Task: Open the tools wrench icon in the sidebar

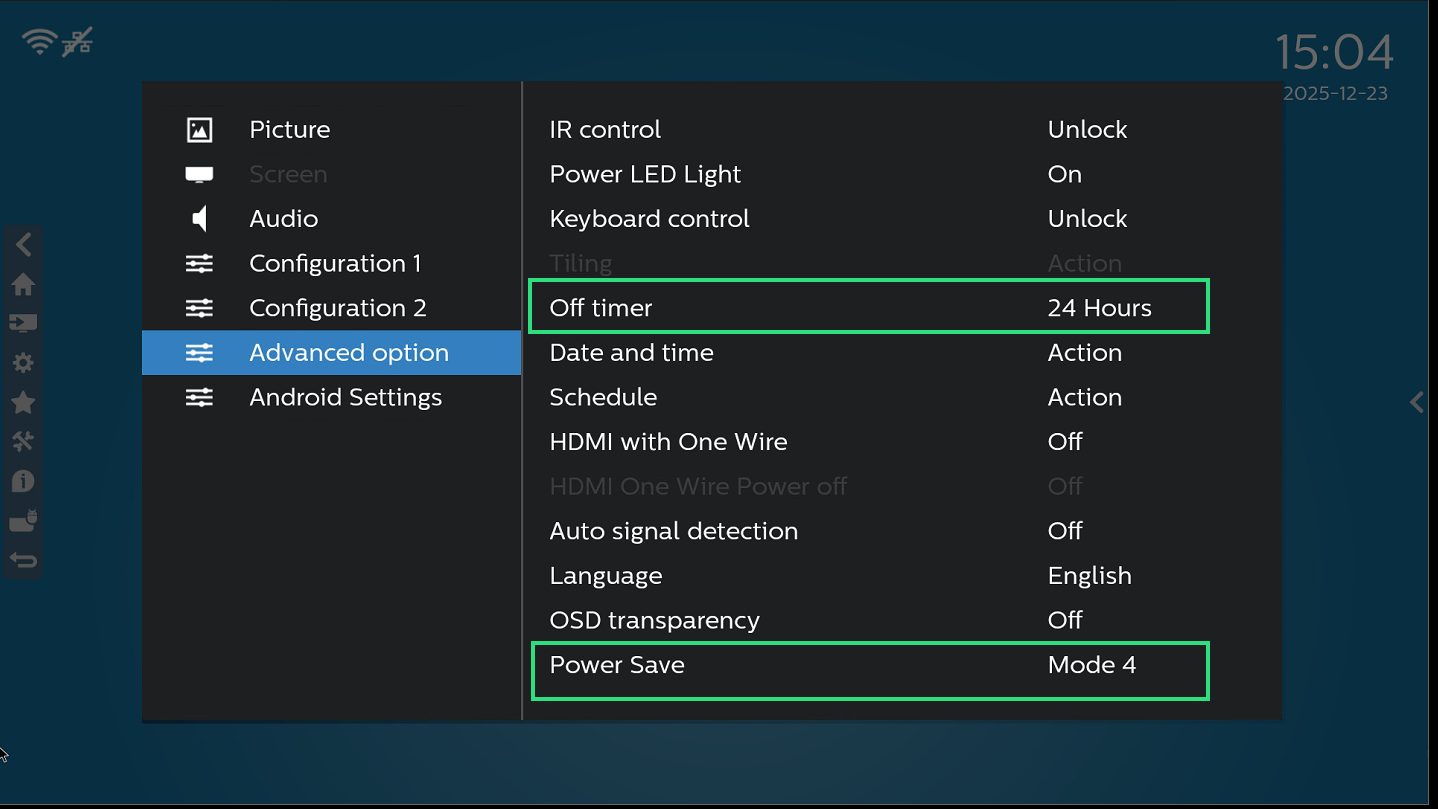Action: [23, 442]
